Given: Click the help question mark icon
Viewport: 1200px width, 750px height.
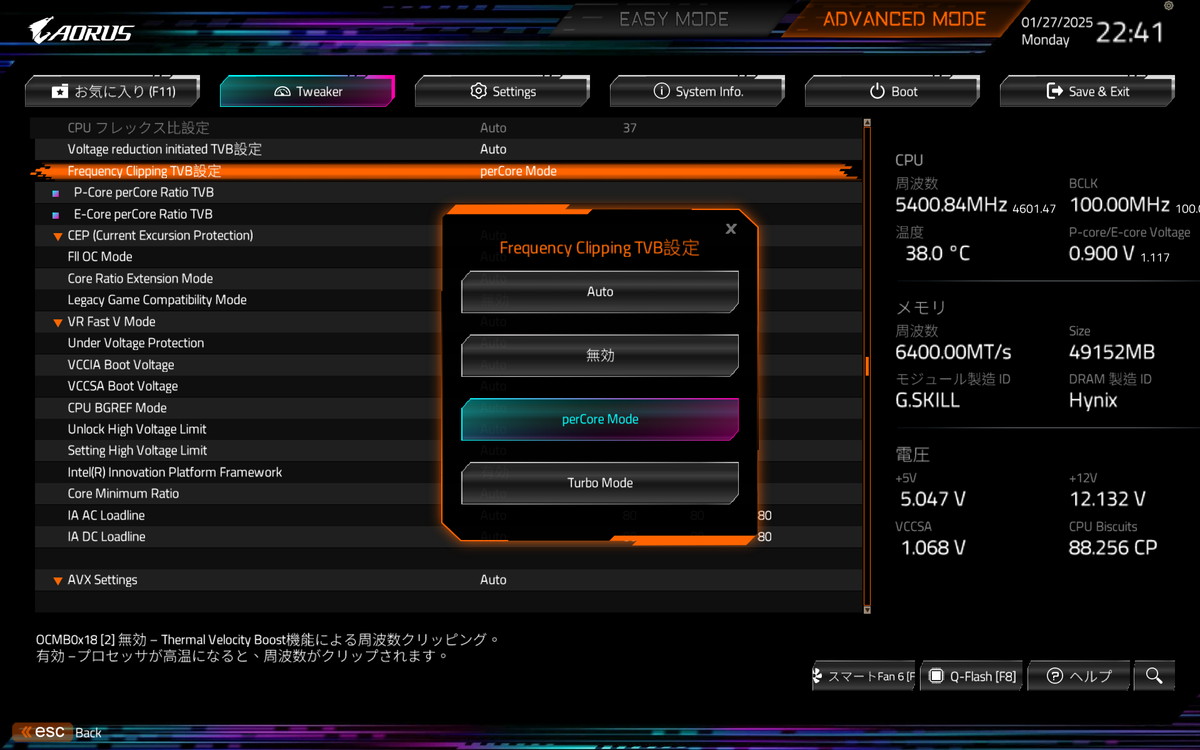Looking at the screenshot, I should [1054, 676].
